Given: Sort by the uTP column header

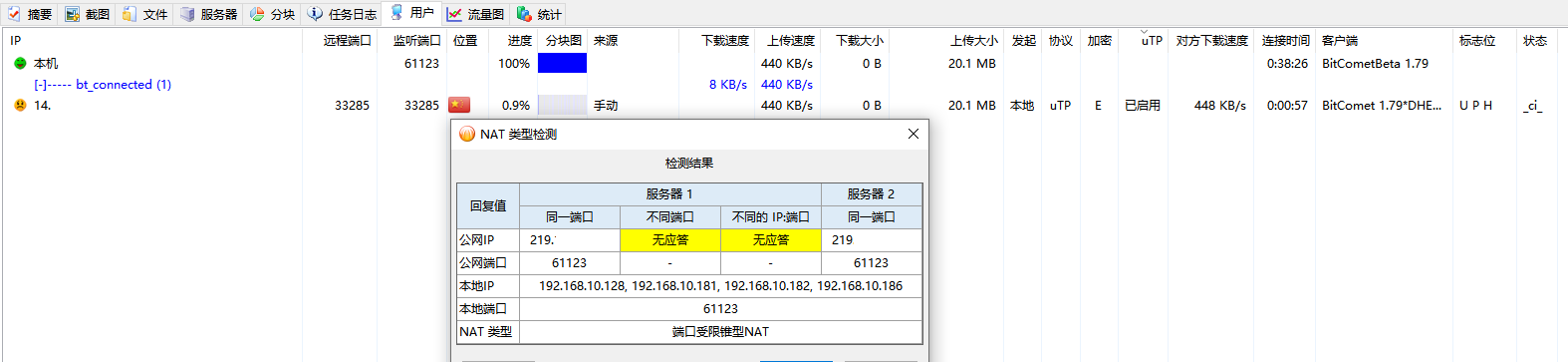Looking at the screenshot, I should [1152, 41].
